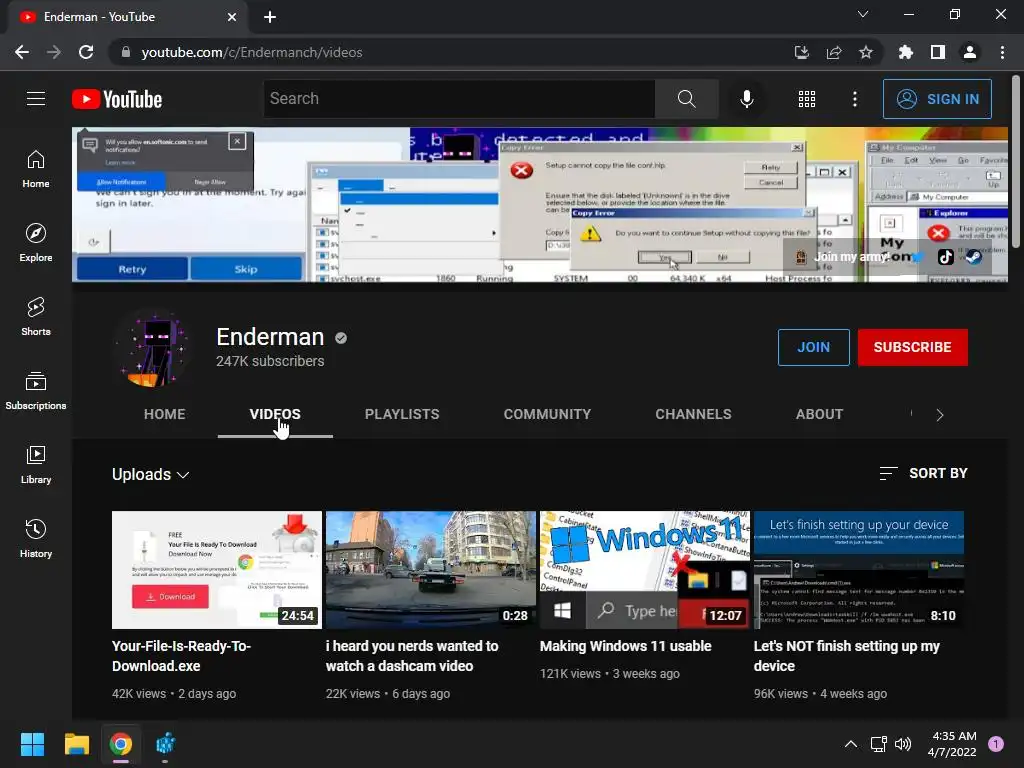This screenshot has width=1024, height=768.
Task: Go back with the browser back arrow
Action: click(x=22, y=52)
